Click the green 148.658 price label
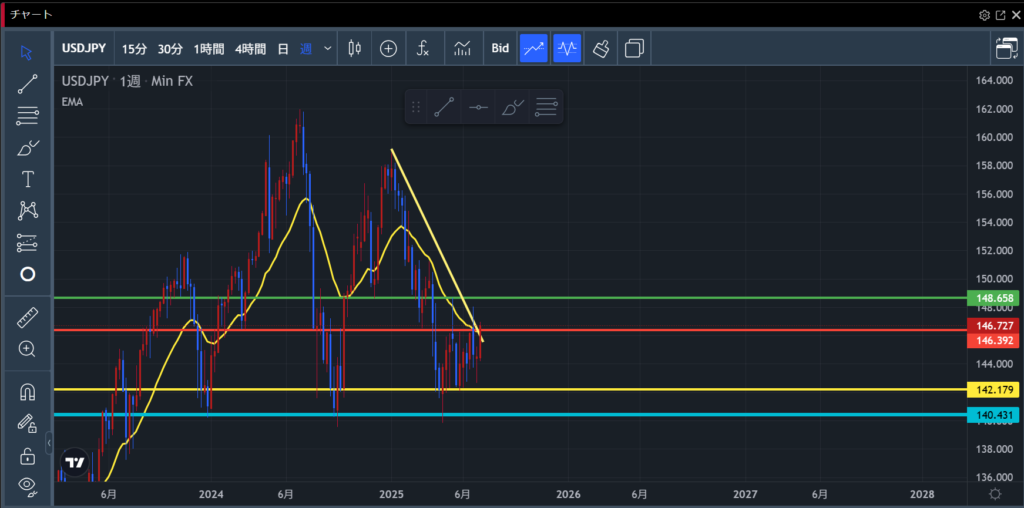Screen dimensions: 1024x508 [x=994, y=298]
